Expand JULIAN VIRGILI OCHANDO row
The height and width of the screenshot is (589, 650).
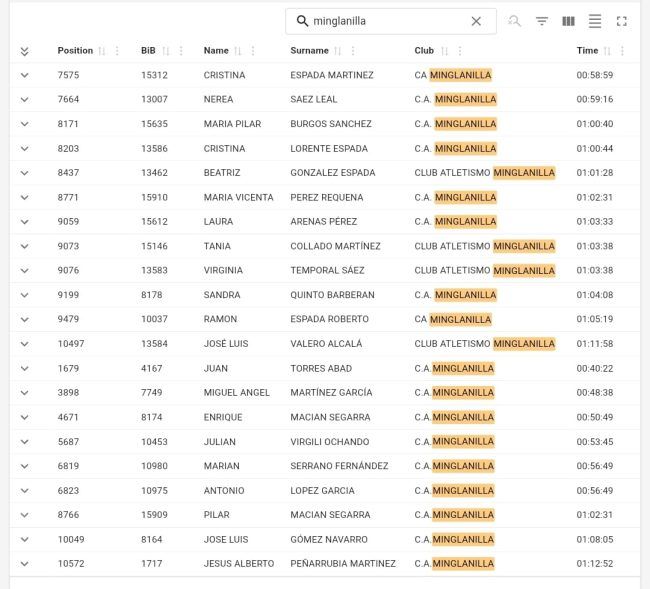[24, 441]
